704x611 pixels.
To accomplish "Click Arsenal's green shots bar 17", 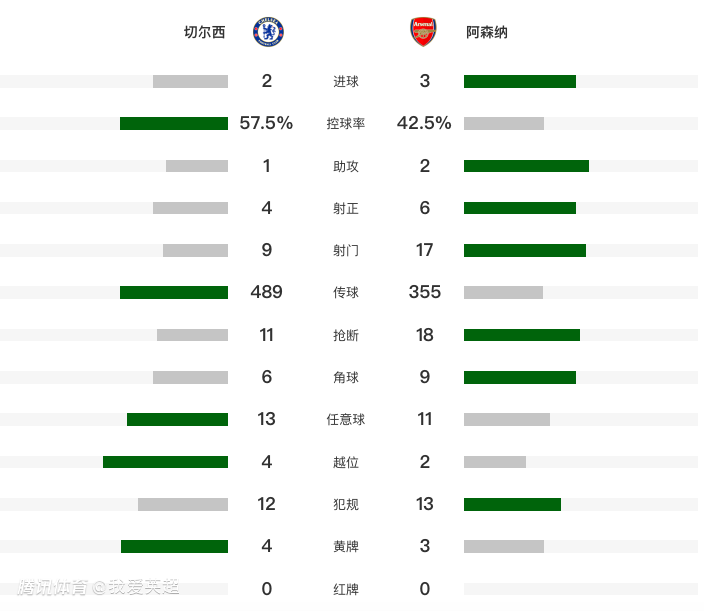I will pos(525,250).
